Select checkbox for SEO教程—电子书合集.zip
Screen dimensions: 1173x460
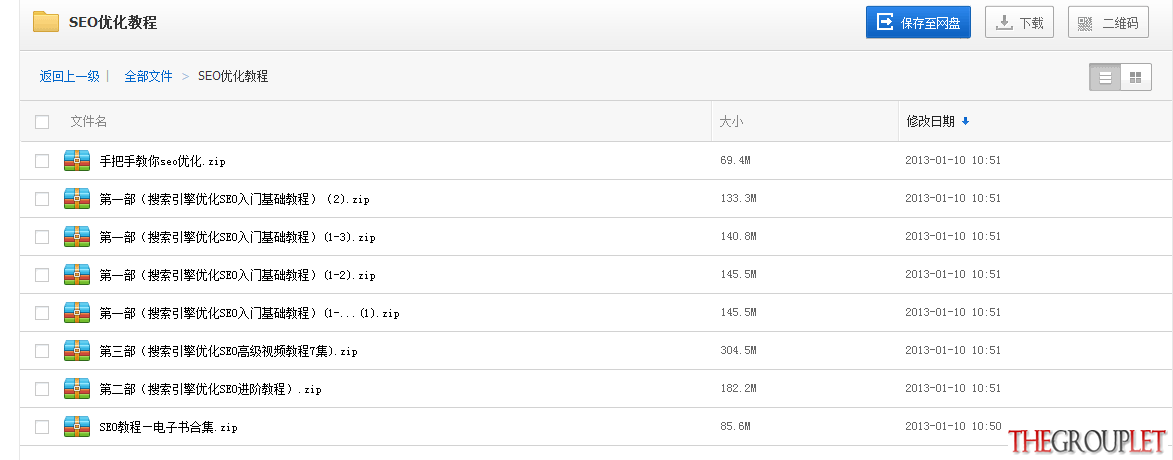pos(42,427)
